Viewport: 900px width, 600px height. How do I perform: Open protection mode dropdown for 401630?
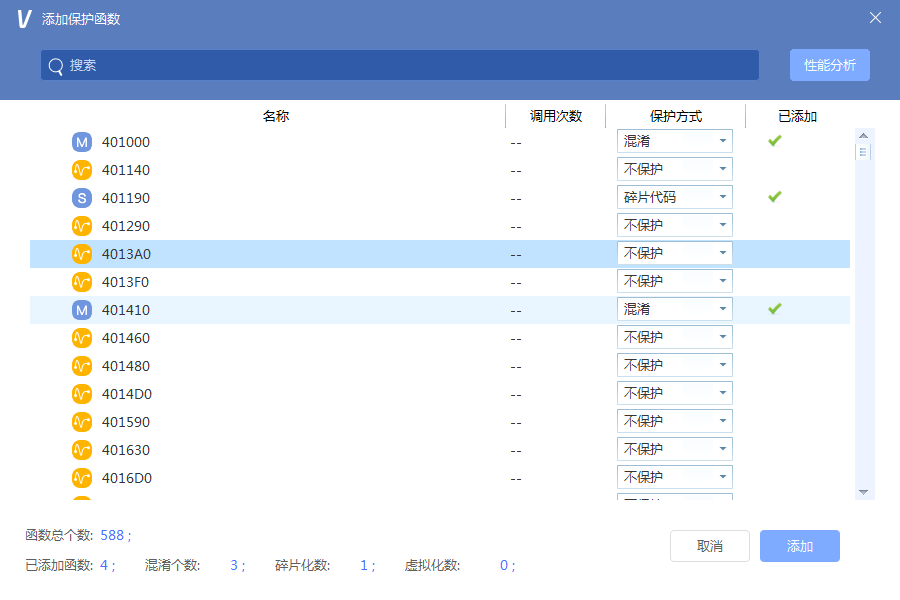click(x=674, y=449)
